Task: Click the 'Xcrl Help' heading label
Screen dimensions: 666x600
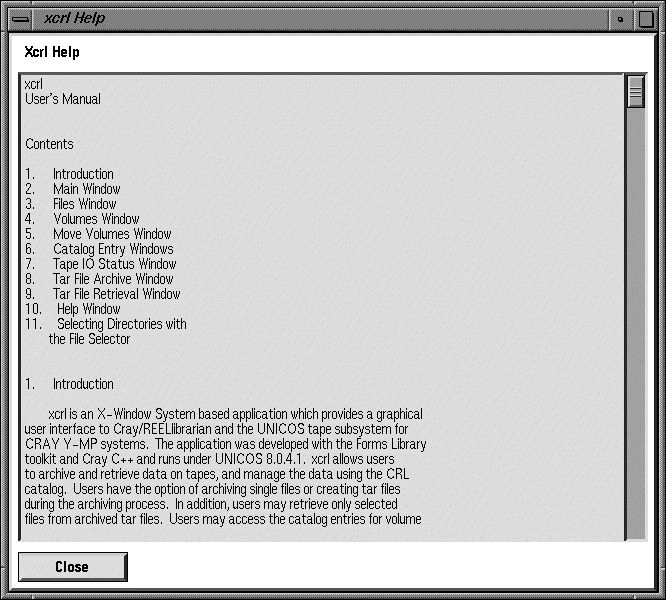Action: (52, 52)
